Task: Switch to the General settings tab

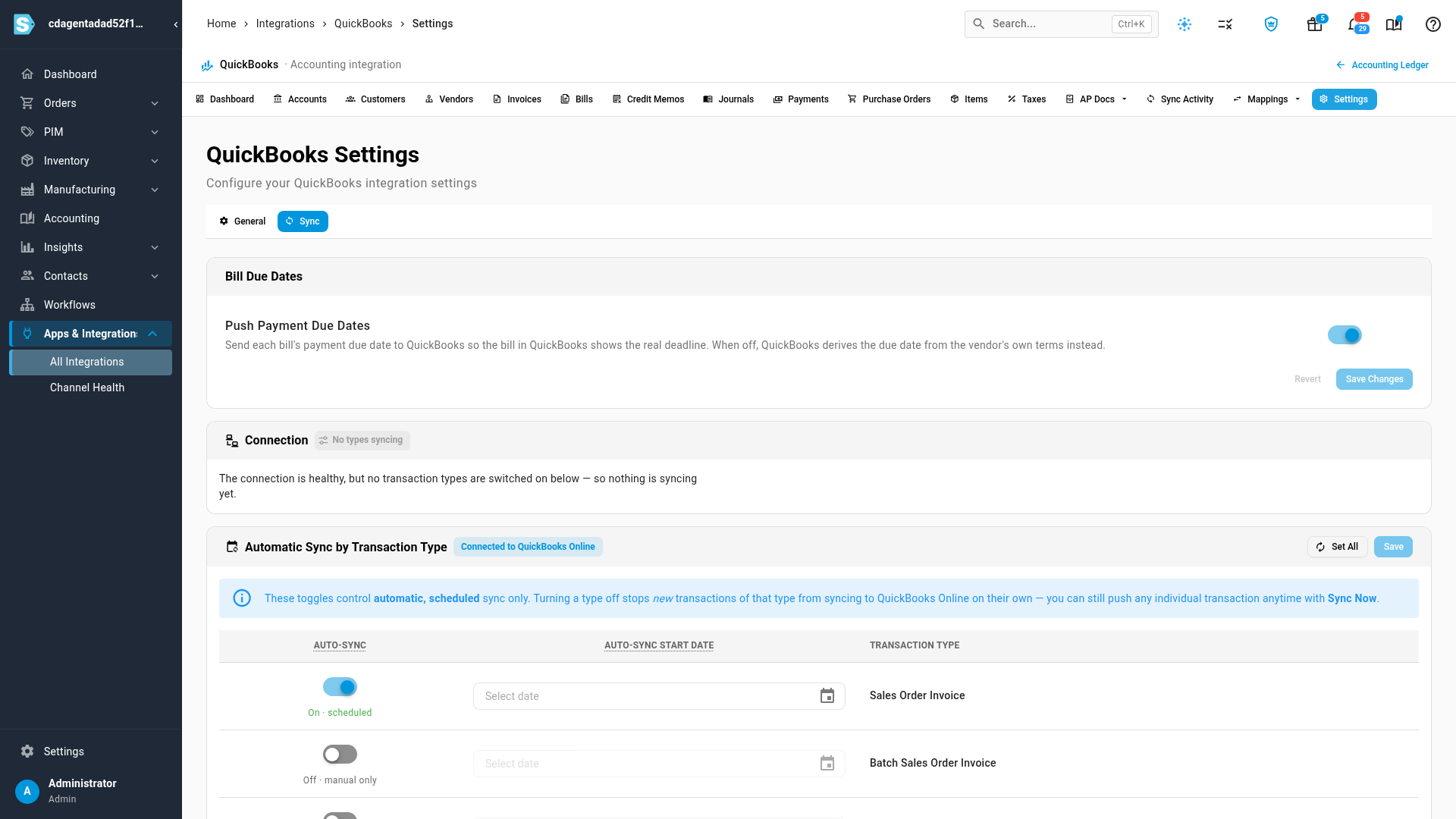Action: coord(243,221)
